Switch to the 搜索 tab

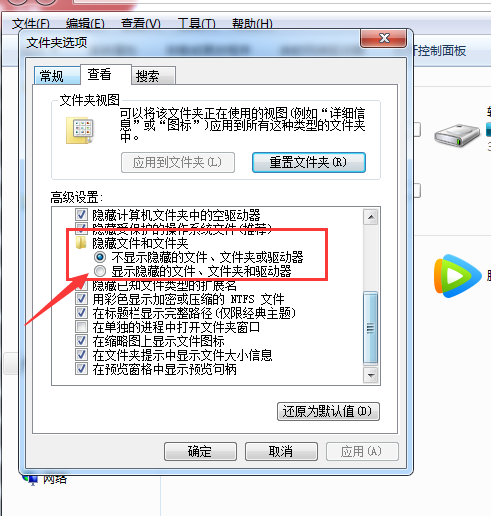[x=153, y=76]
